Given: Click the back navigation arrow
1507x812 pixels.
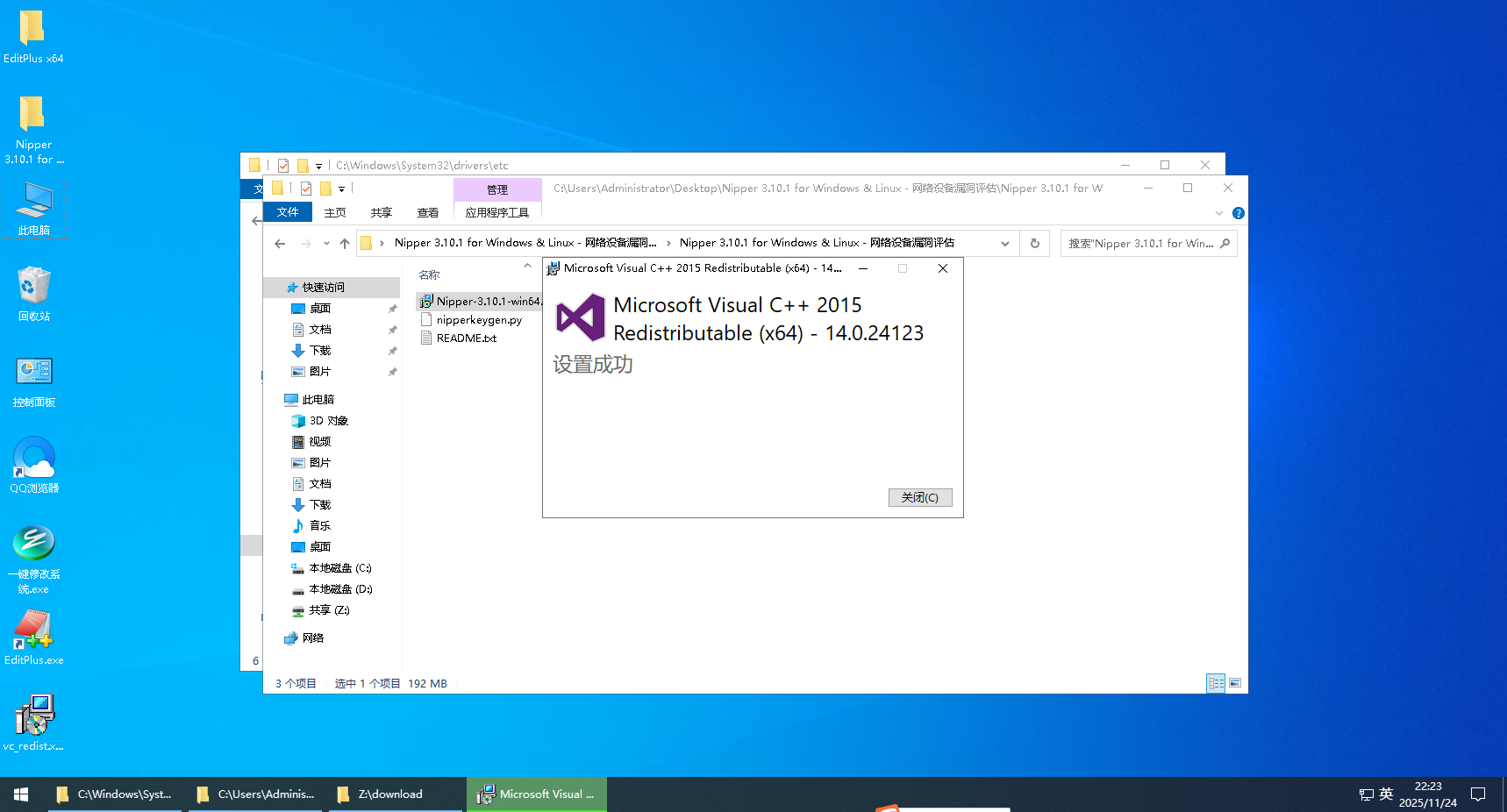Looking at the screenshot, I should point(280,243).
